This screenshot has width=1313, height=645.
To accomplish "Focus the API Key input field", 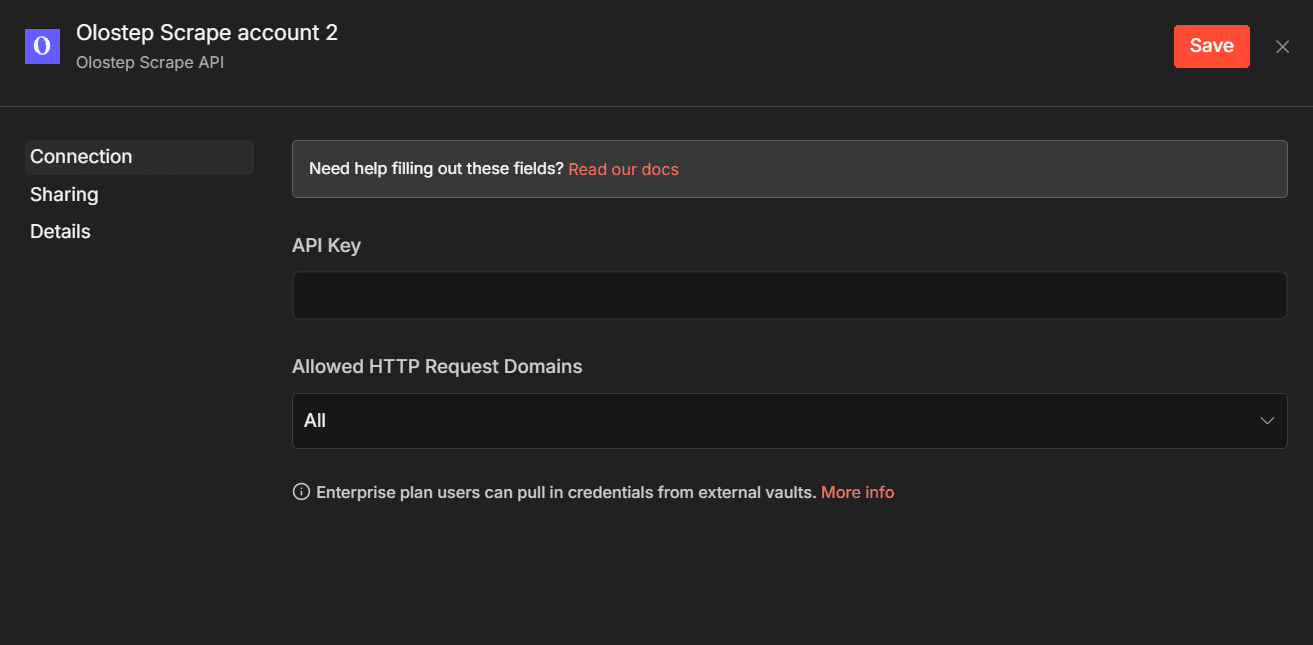I will click(789, 295).
